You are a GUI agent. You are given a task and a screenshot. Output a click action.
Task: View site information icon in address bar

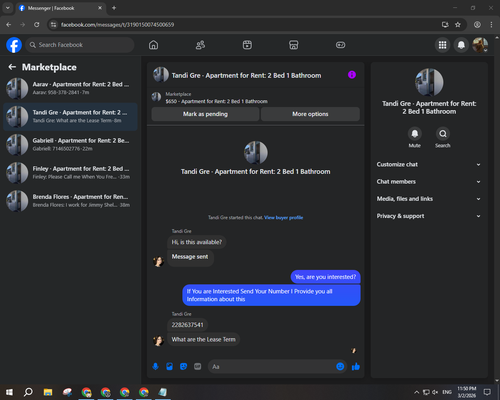coord(53,25)
